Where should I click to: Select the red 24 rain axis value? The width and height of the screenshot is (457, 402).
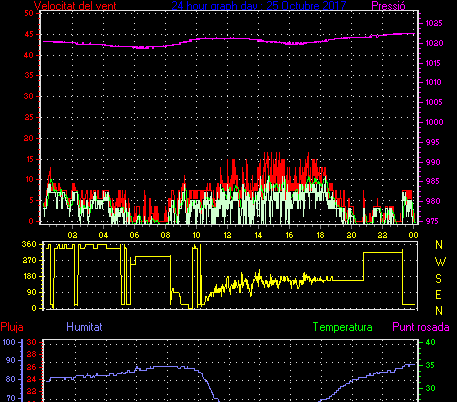point(31,379)
